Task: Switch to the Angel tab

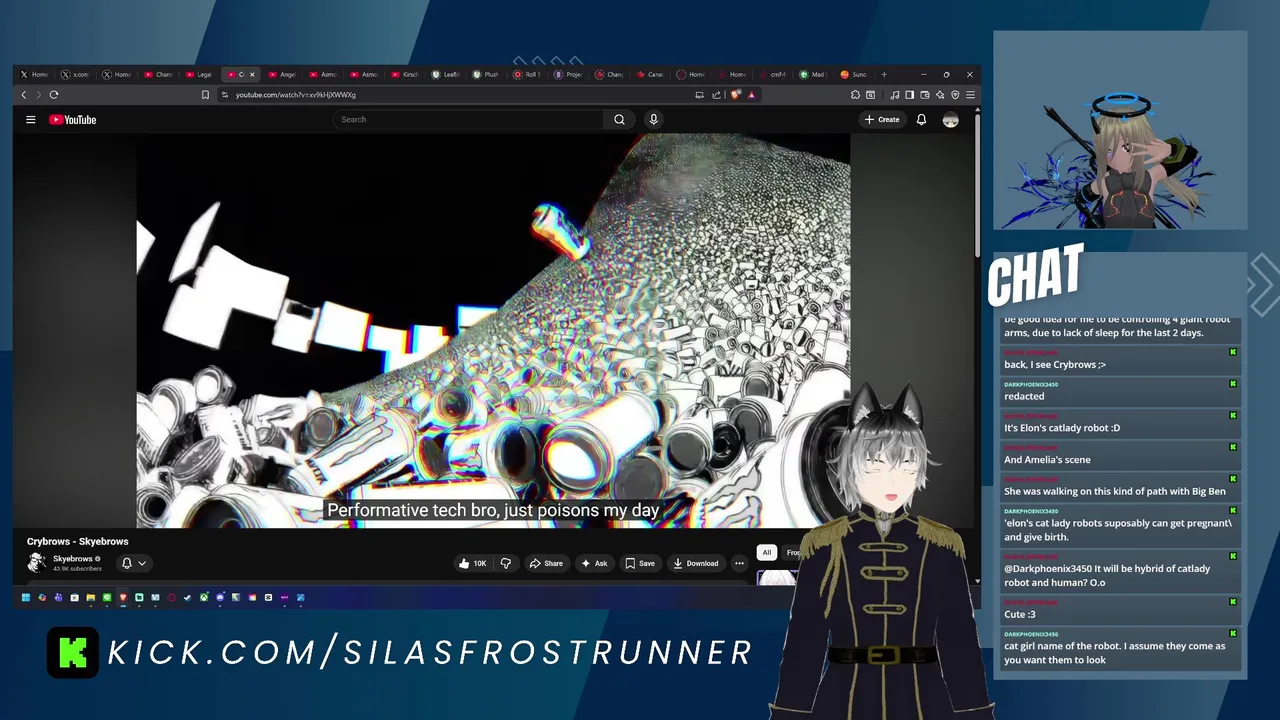Action: coord(282,74)
